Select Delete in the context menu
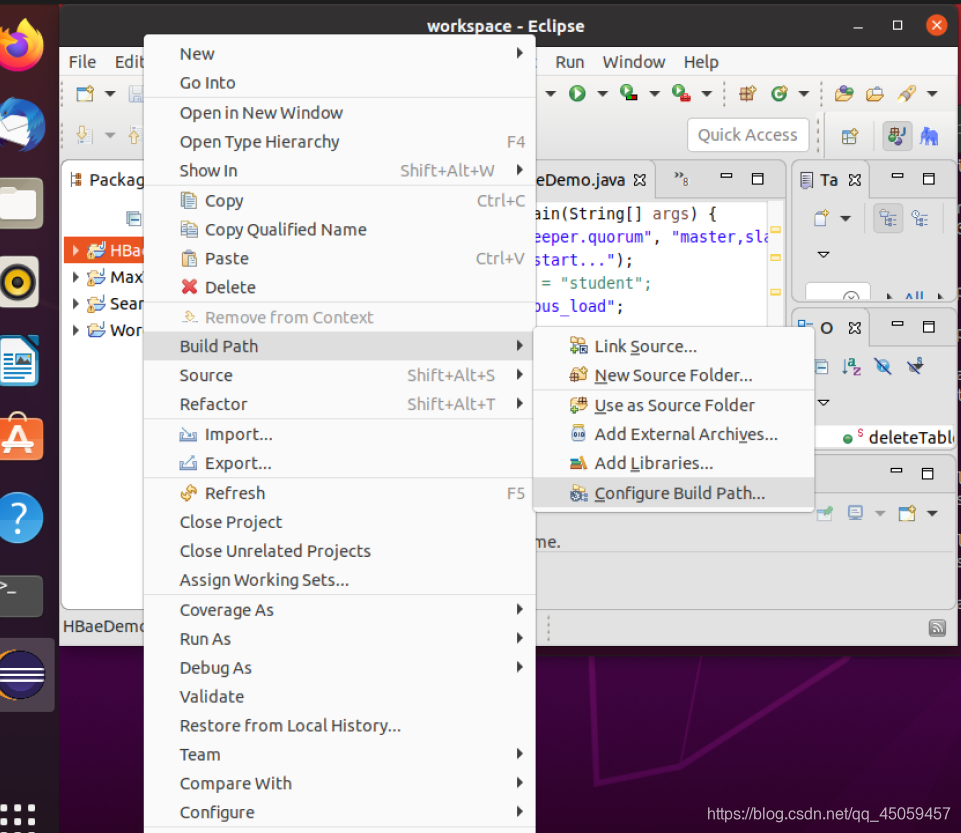 [x=340, y=287]
